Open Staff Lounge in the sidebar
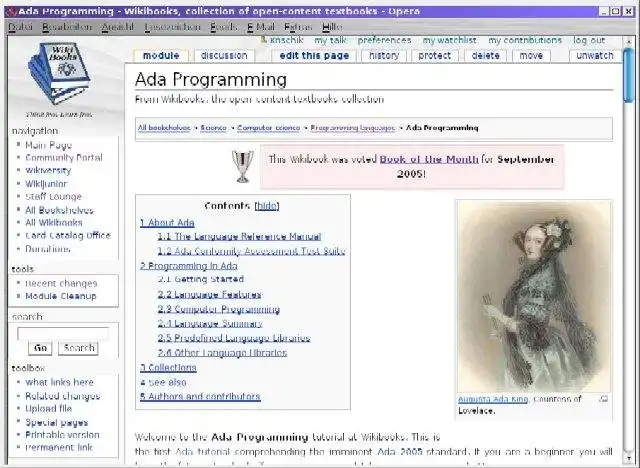 tap(53, 197)
